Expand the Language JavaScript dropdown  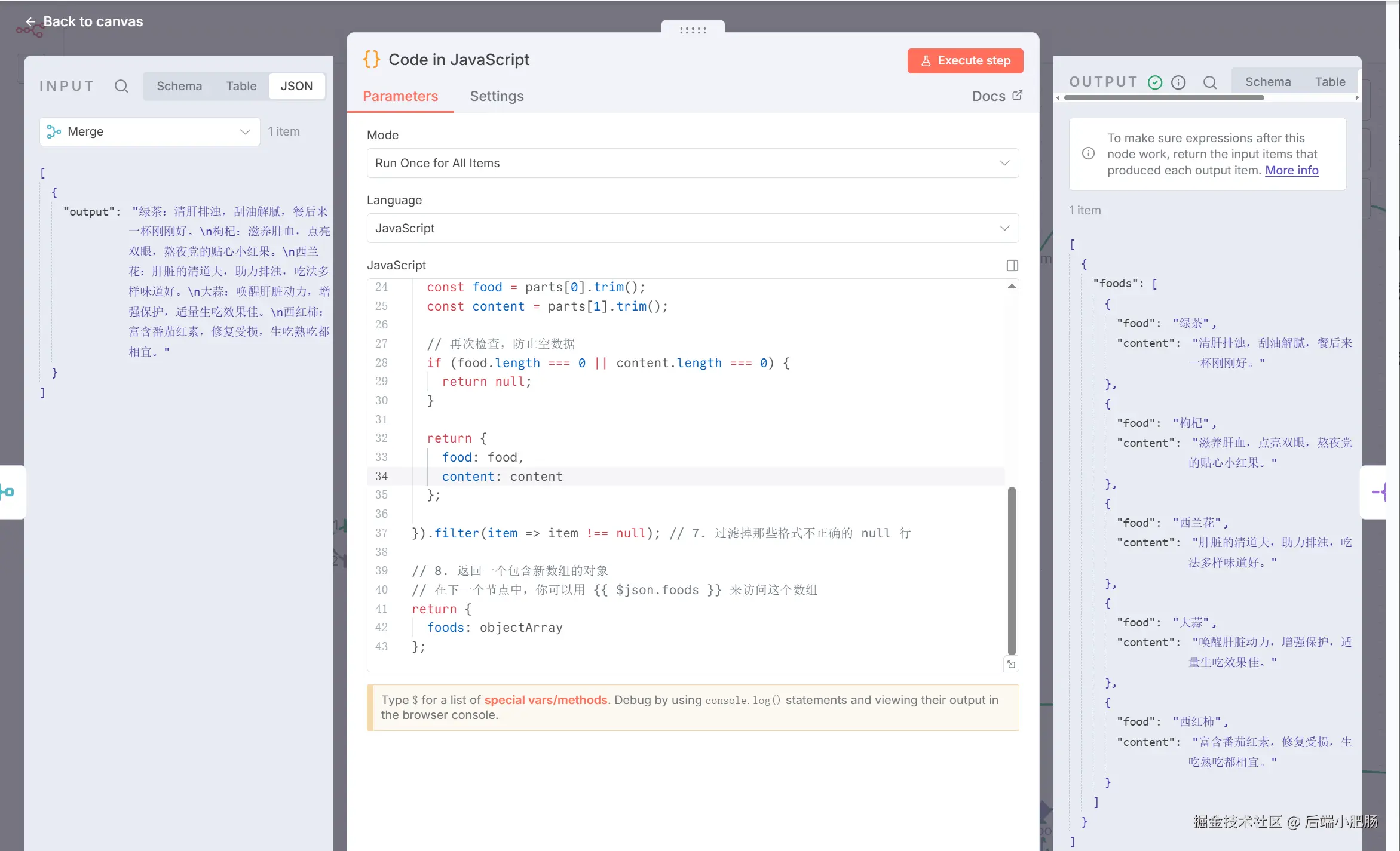pyautogui.click(x=693, y=228)
